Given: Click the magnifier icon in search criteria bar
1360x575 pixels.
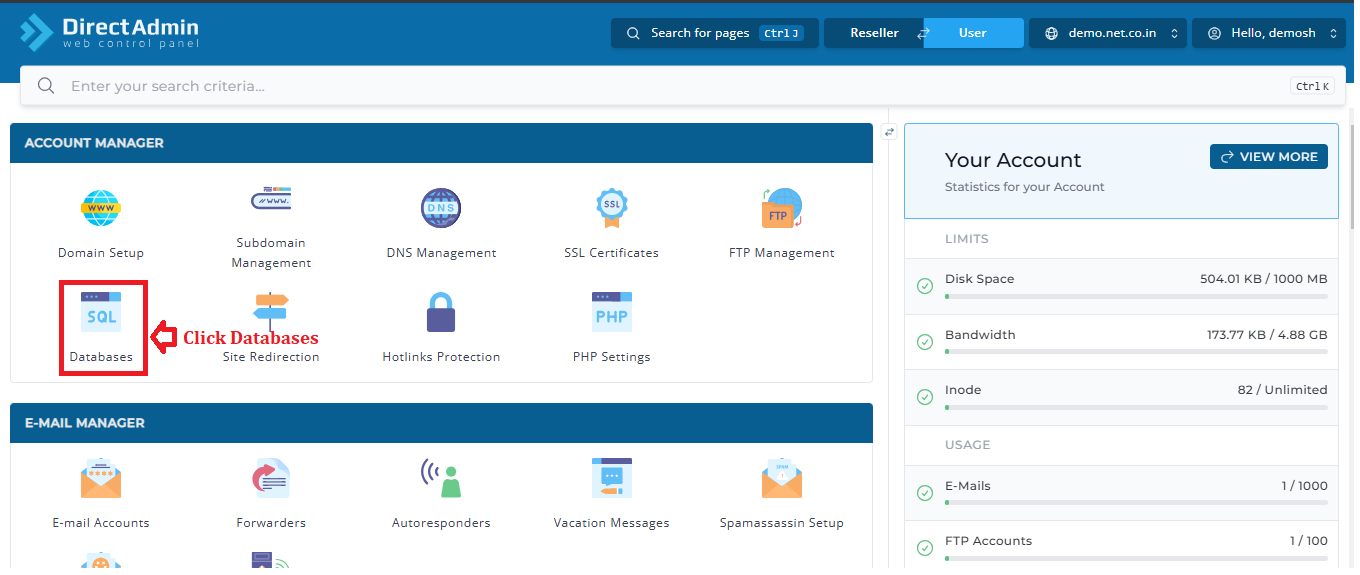Looking at the screenshot, I should point(46,86).
